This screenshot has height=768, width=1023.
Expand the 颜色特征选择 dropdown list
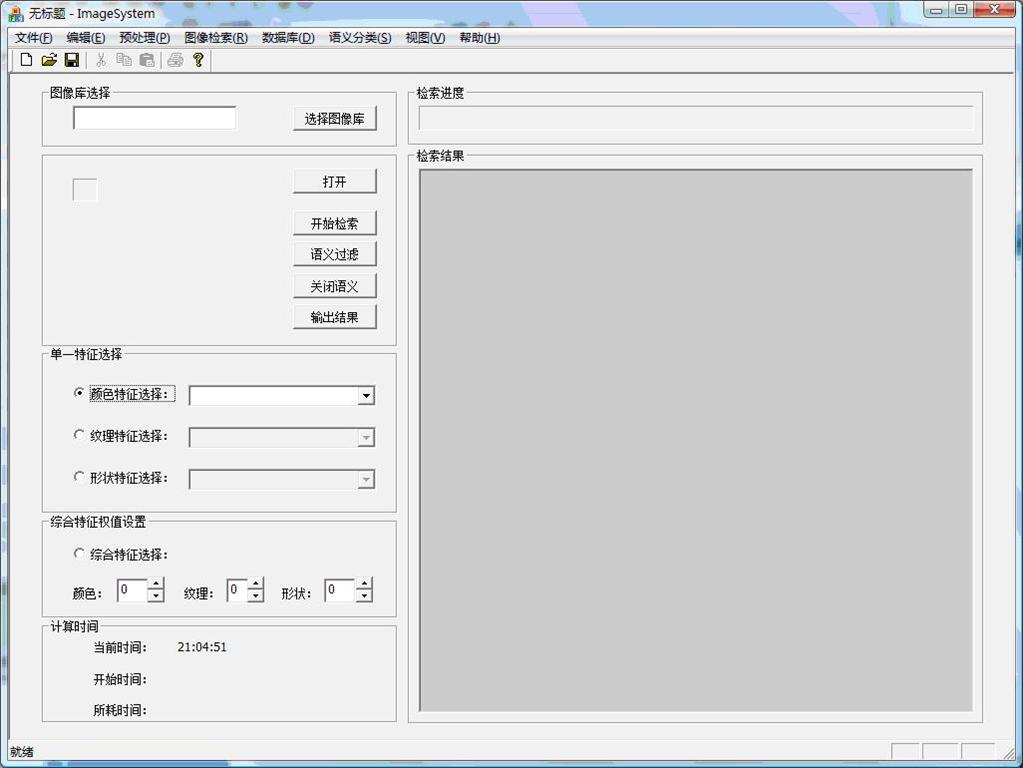point(366,396)
